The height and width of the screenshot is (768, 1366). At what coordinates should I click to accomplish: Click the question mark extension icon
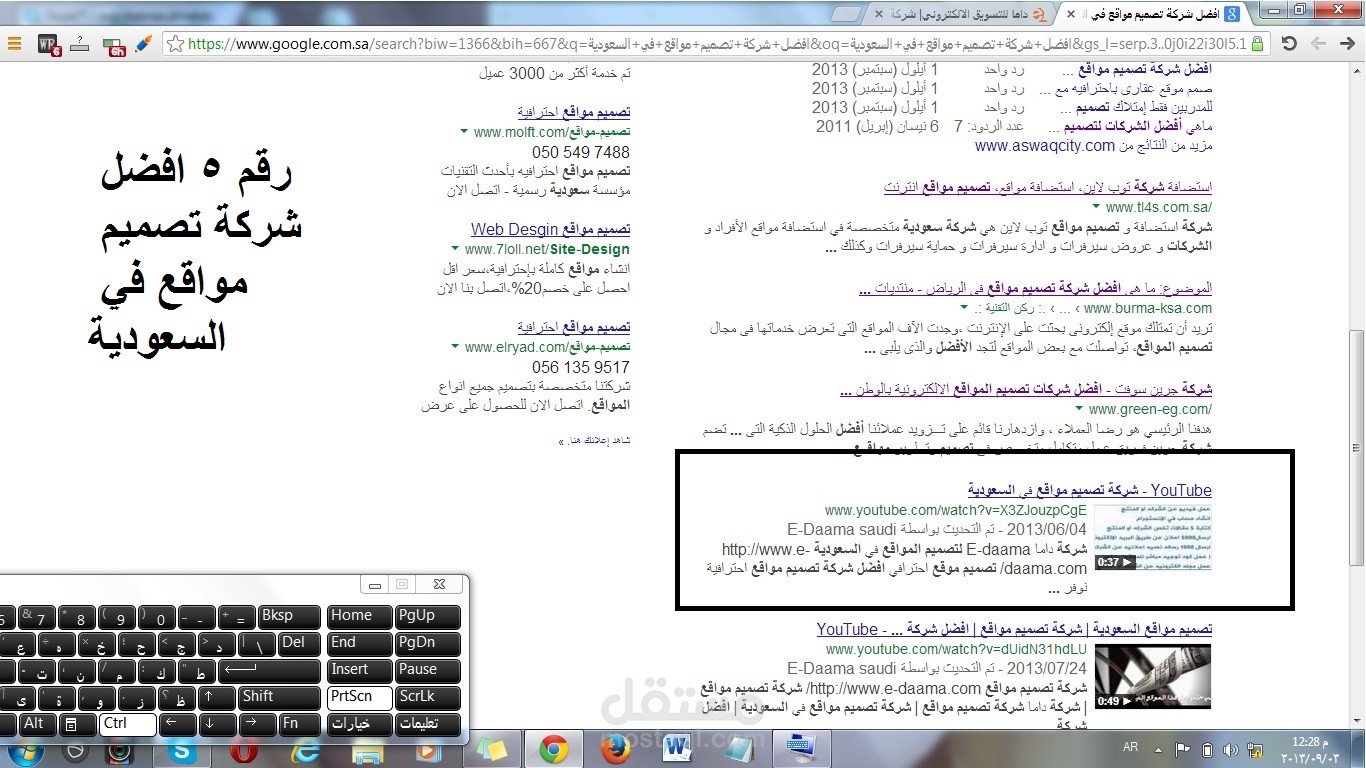pos(81,44)
